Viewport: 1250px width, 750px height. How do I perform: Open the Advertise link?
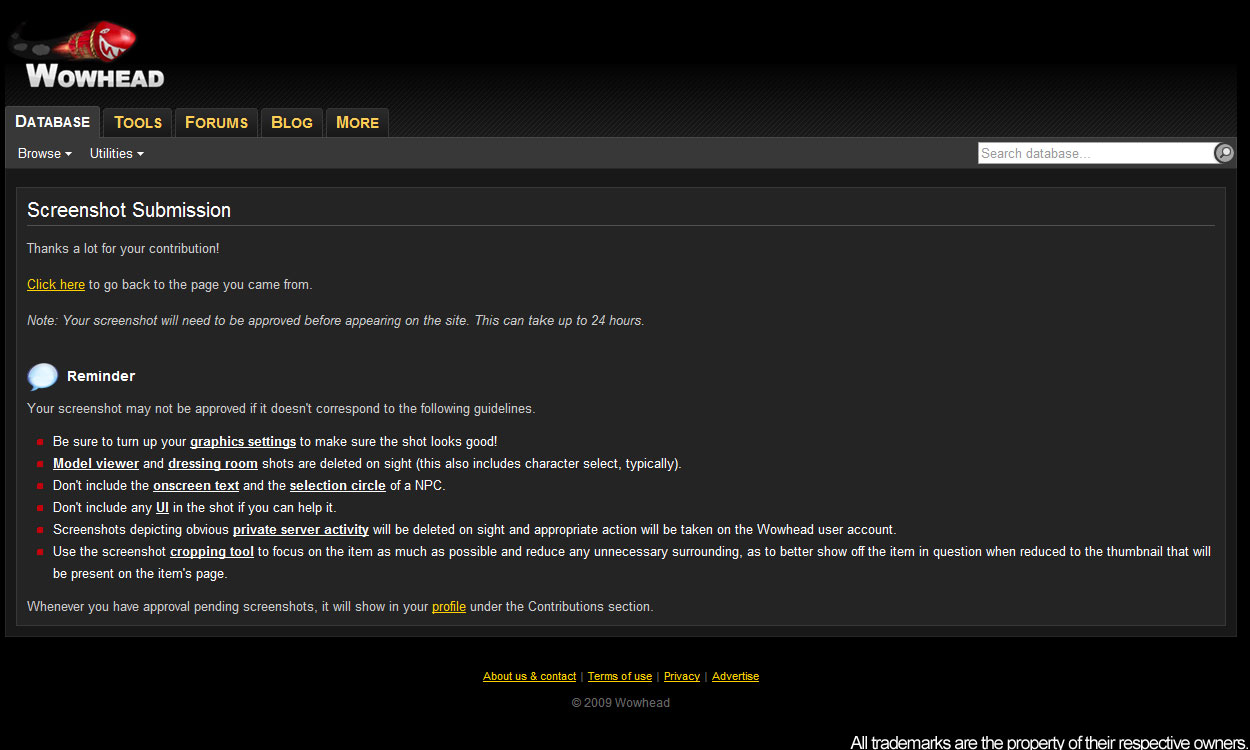click(735, 676)
